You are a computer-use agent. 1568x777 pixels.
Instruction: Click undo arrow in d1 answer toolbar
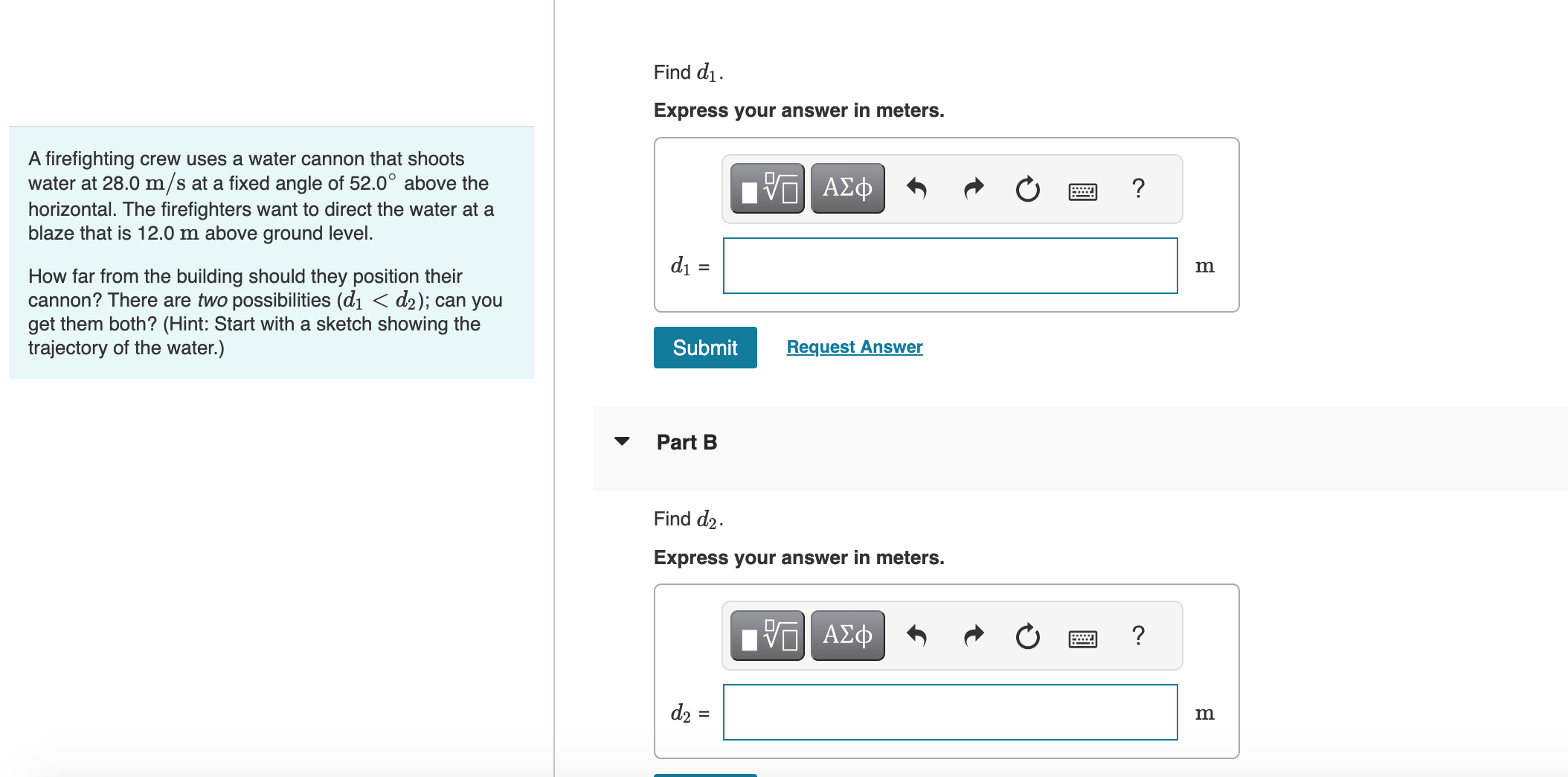click(x=916, y=189)
